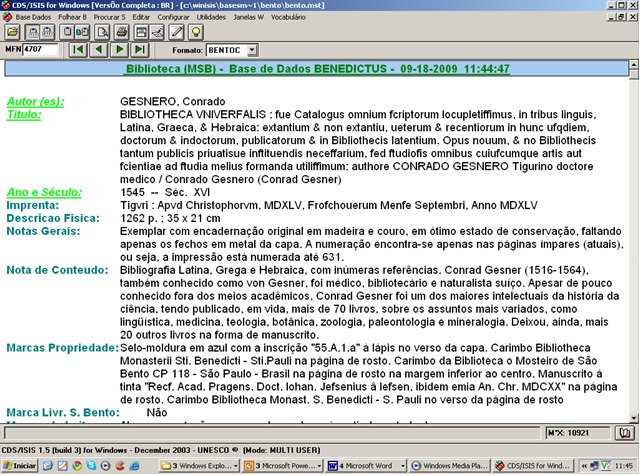The height and width of the screenshot is (476, 641).
Task: Click the light bulb help icon
Action: 196,32
